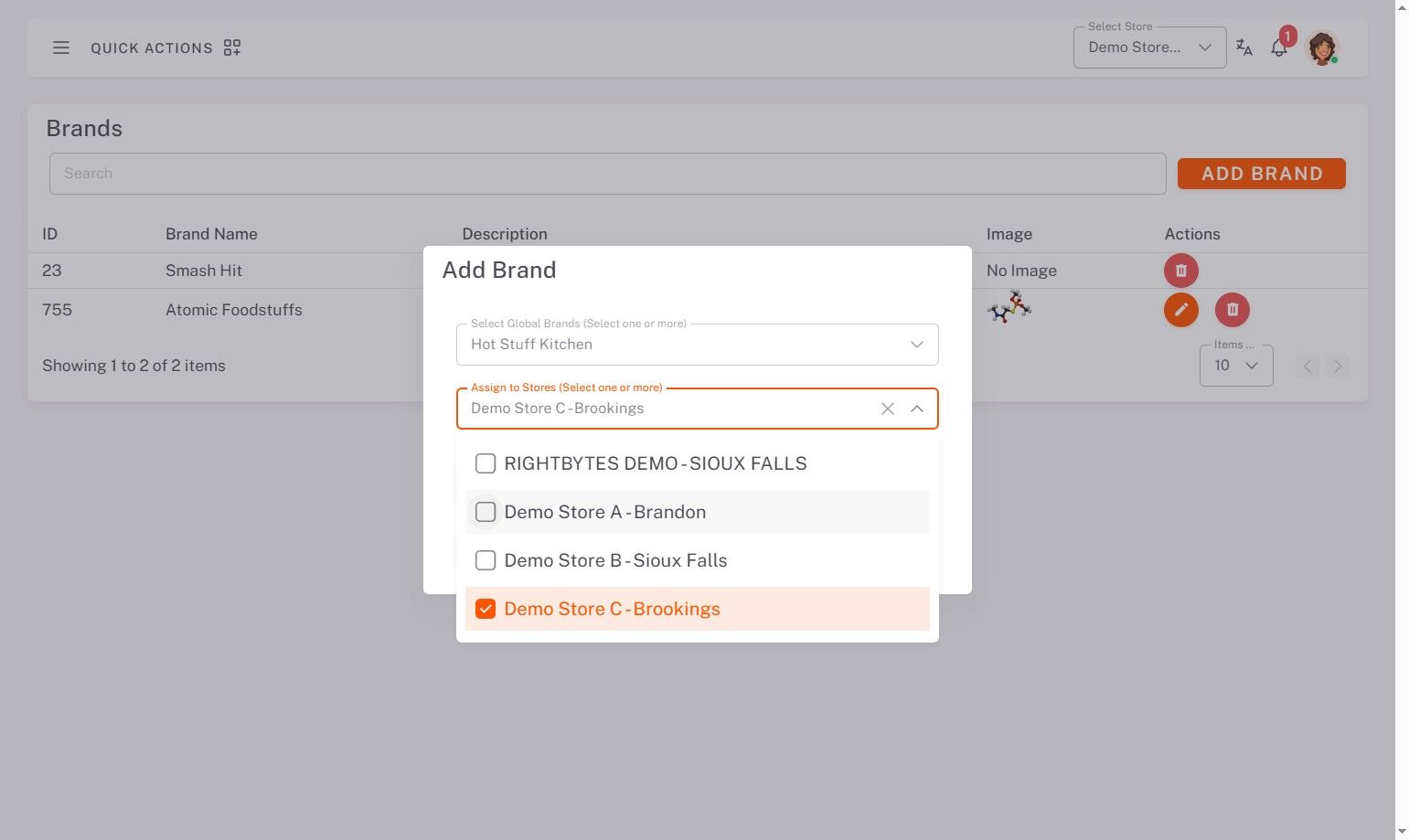
Task: Open the notifications bell
Action: [x=1279, y=48]
